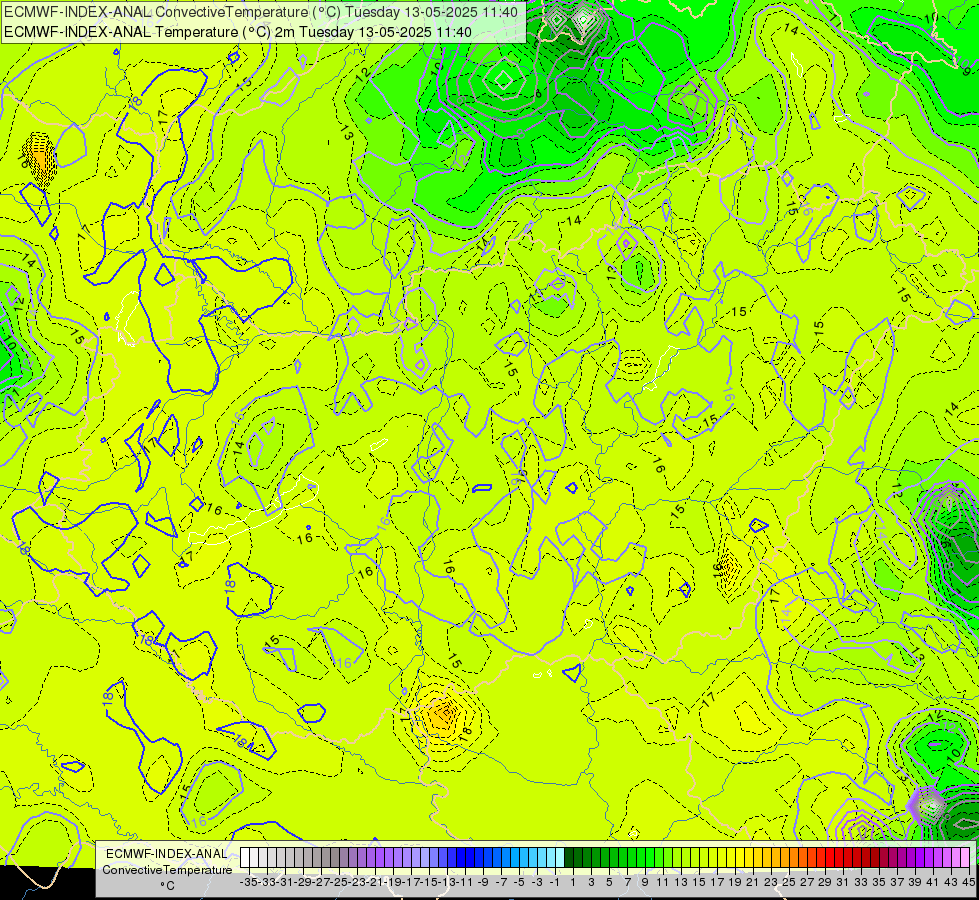Click the '-25' value on the legend scale
The height and width of the screenshot is (900, 979).
click(x=339, y=882)
